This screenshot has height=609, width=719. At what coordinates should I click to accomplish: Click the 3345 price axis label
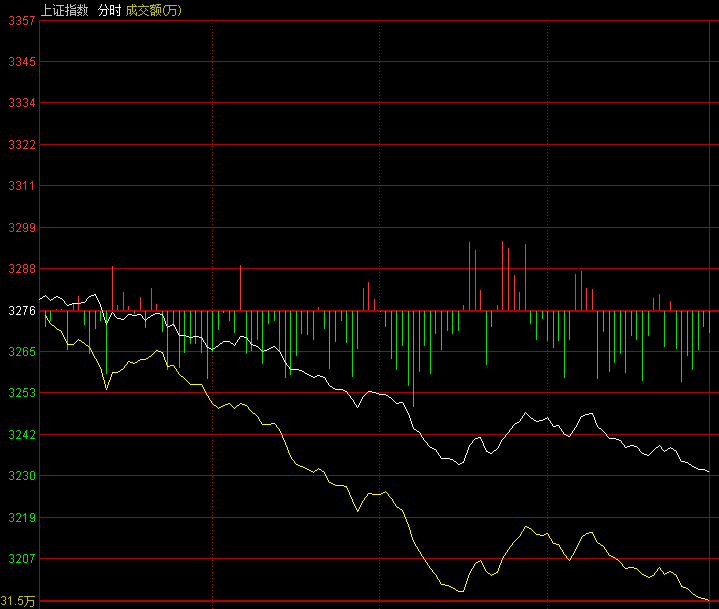[x=22, y=61]
